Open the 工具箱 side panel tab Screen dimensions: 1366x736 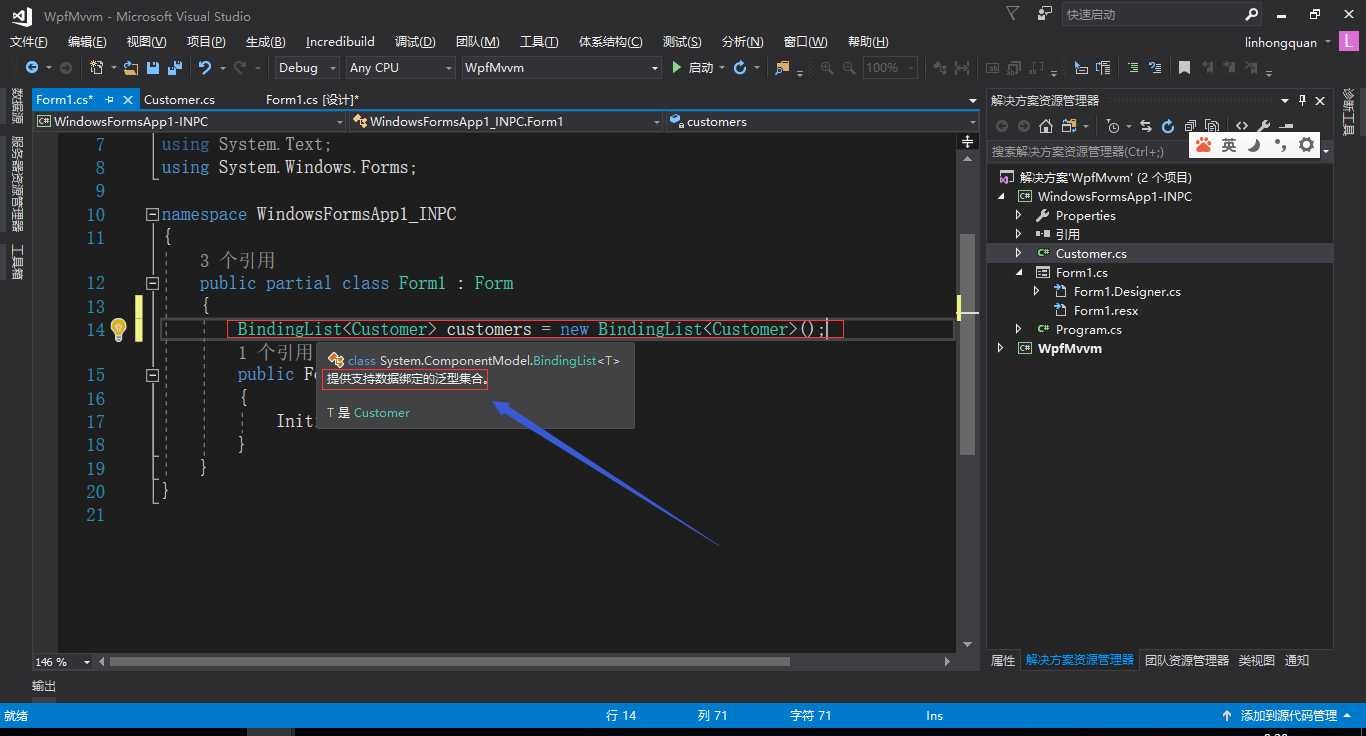(17, 262)
